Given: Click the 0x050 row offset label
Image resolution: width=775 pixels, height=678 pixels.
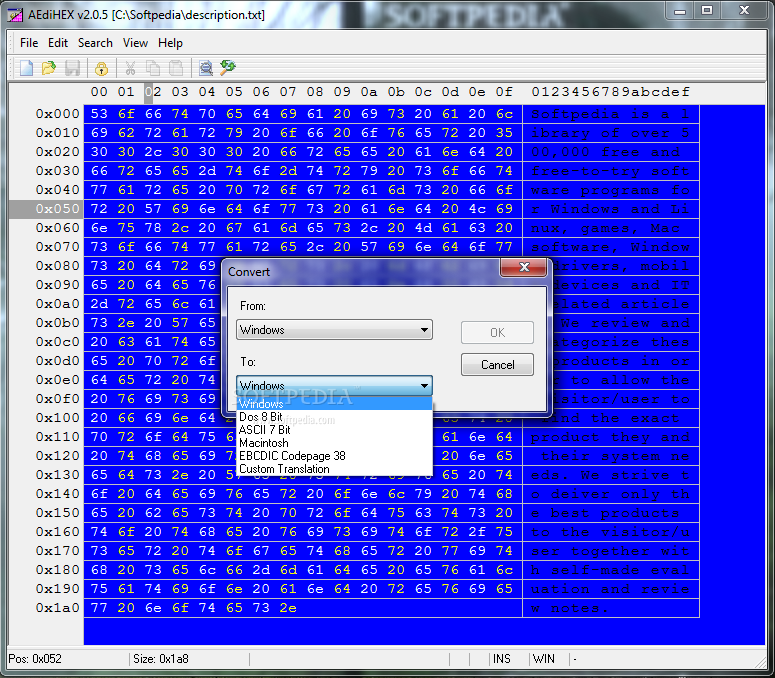Looking at the screenshot, I should 57,209.
